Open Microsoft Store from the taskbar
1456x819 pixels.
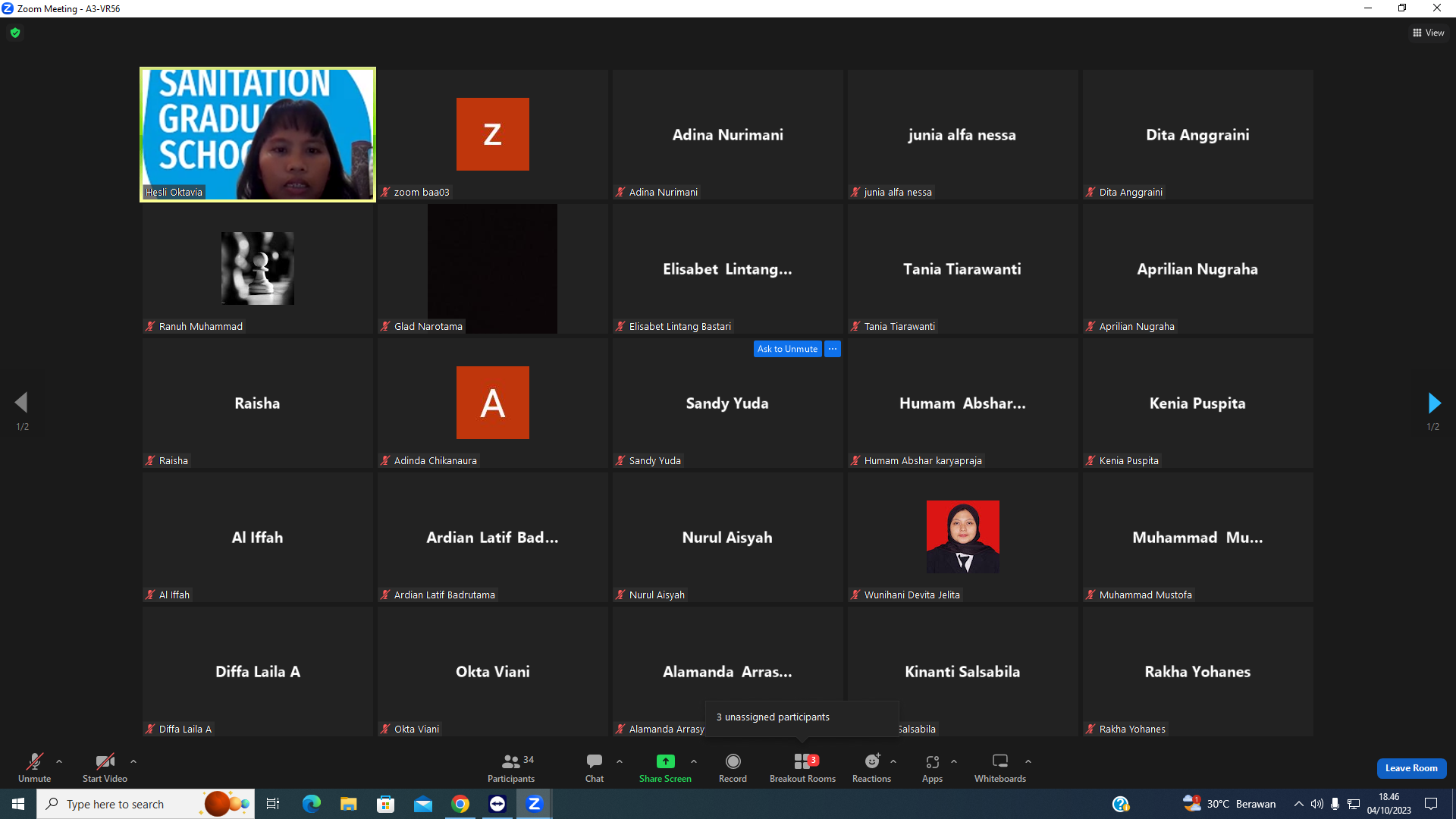coord(386,804)
